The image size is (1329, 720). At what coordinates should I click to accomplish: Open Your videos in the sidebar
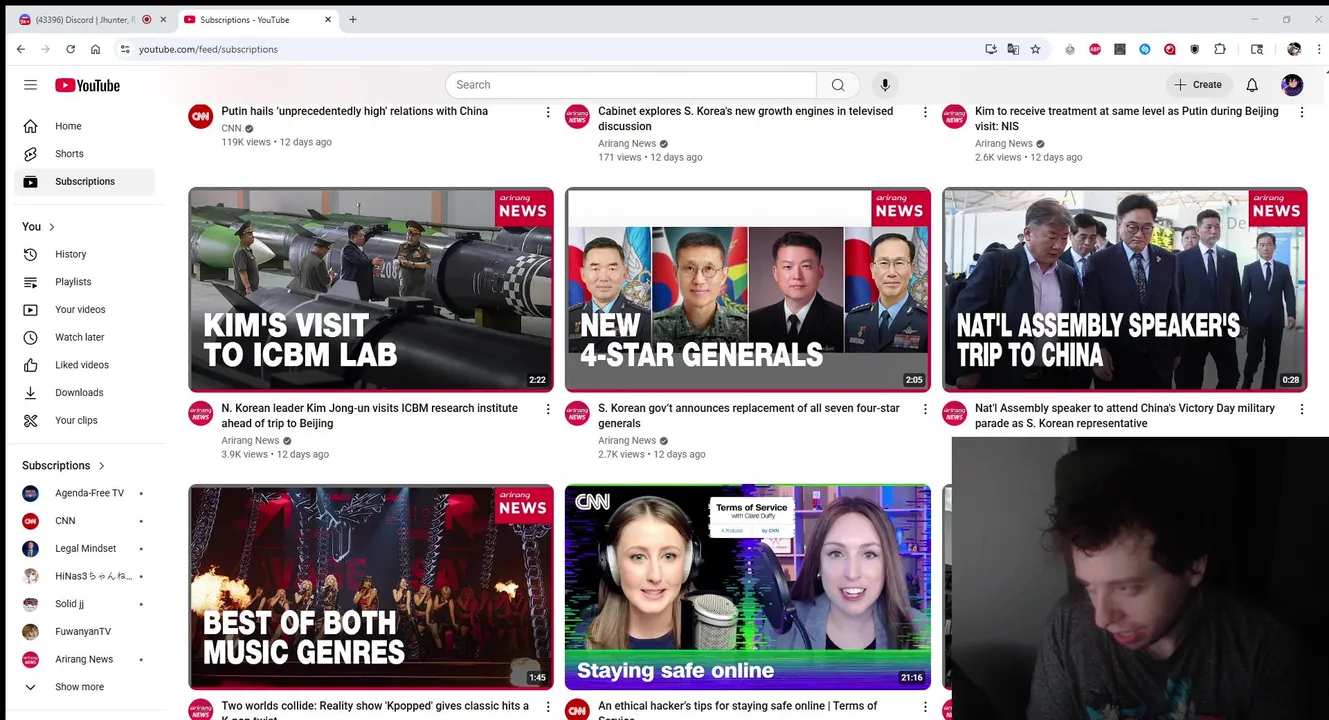tap(86, 310)
